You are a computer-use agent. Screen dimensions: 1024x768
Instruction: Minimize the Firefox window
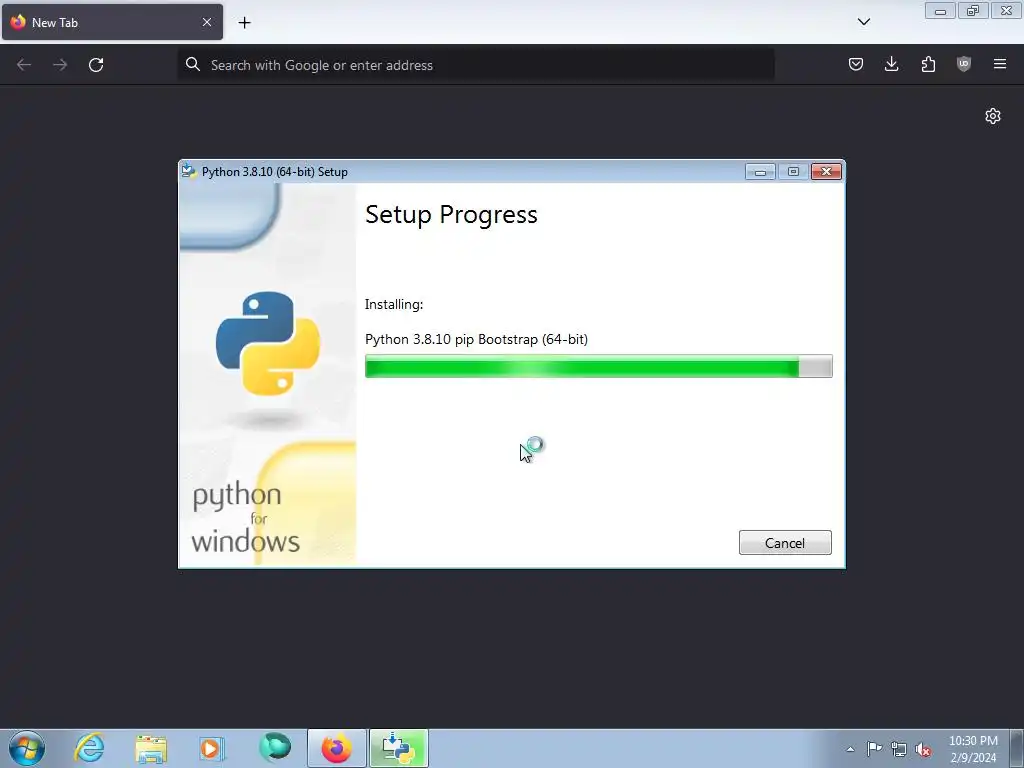coord(940,10)
